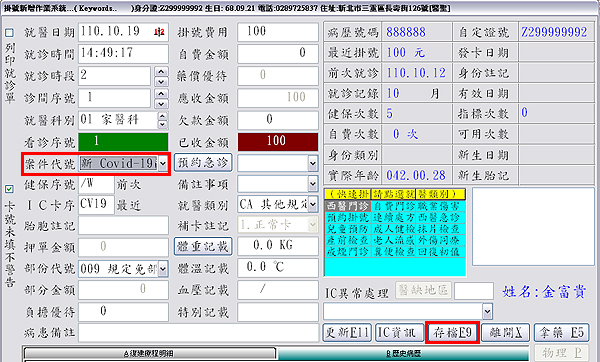The height and width of the screenshot is (362, 600).
Task: Open IC資訊 button
Action: 399,333
